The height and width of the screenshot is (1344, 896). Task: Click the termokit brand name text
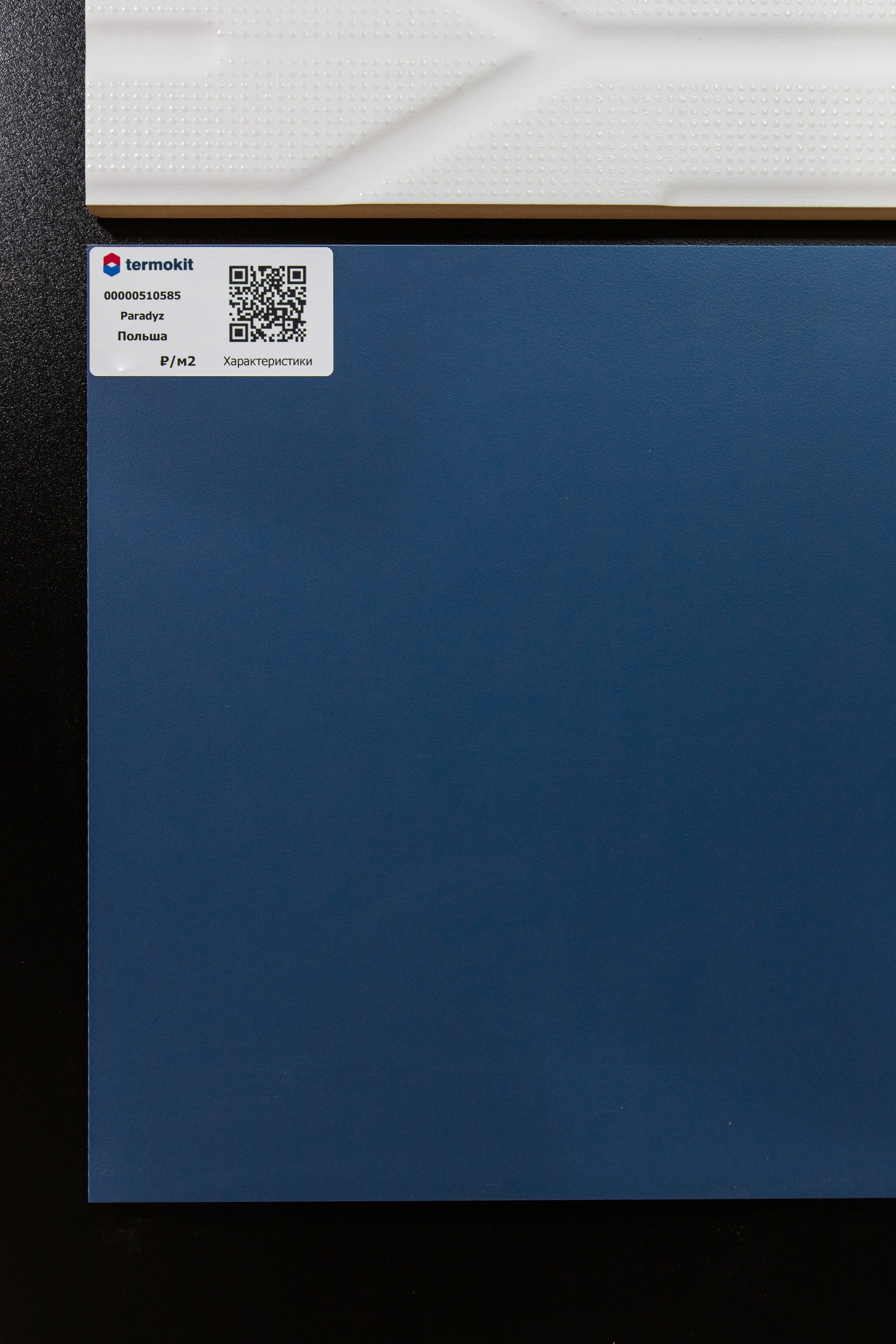160,264
